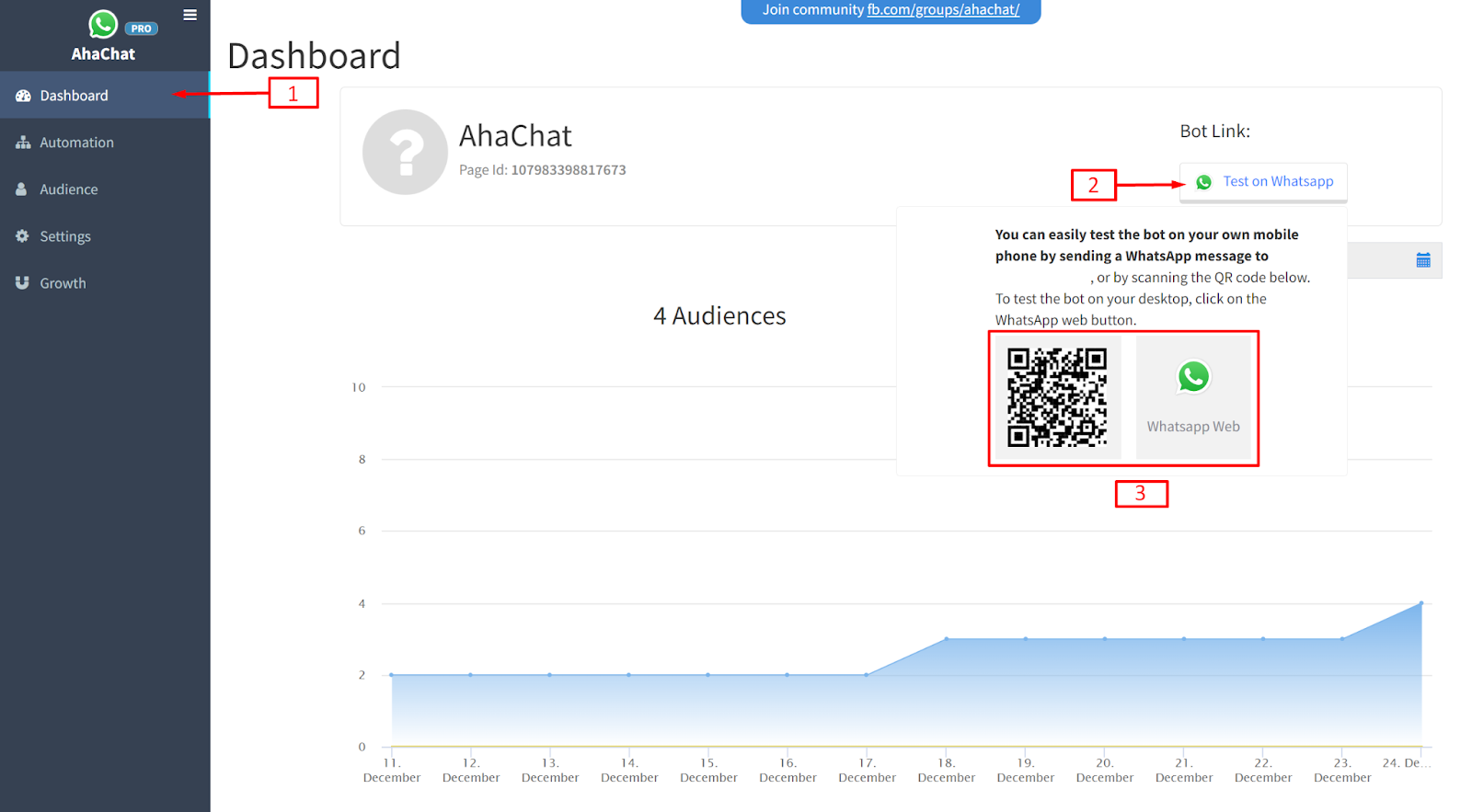The height and width of the screenshot is (812, 1472).
Task: Click the Dashboard page title
Action: pos(314,56)
